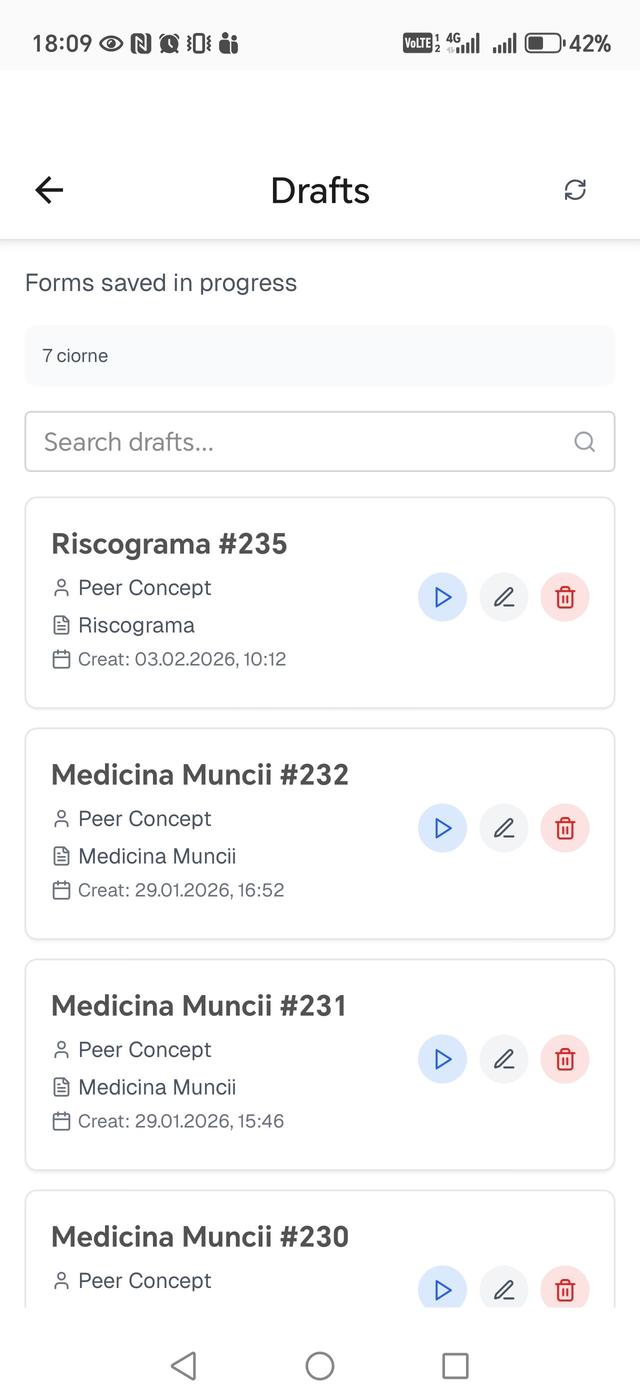Delete draft Medicina Muncii #231
640x1400 pixels.
coord(565,1060)
